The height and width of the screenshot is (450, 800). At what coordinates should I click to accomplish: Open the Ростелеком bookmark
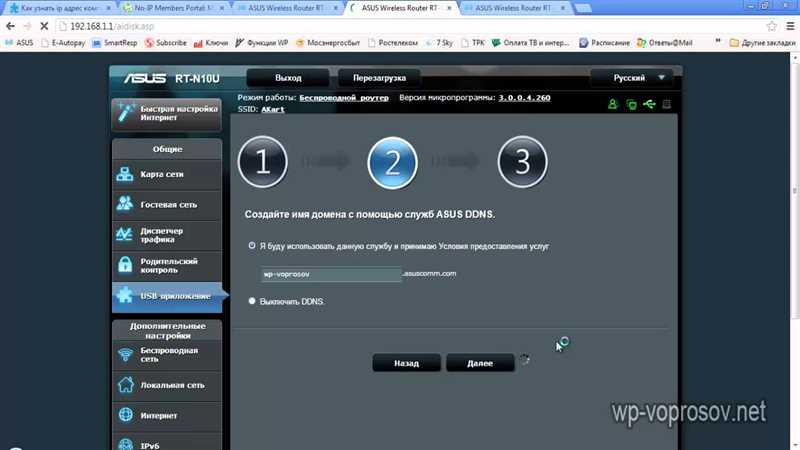(x=392, y=43)
